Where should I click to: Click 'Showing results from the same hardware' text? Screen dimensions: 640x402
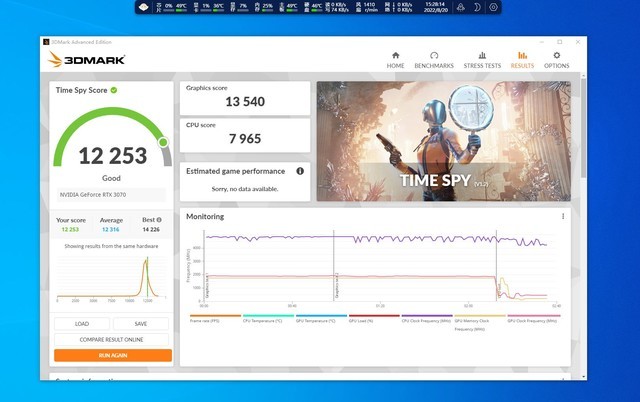[111, 246]
